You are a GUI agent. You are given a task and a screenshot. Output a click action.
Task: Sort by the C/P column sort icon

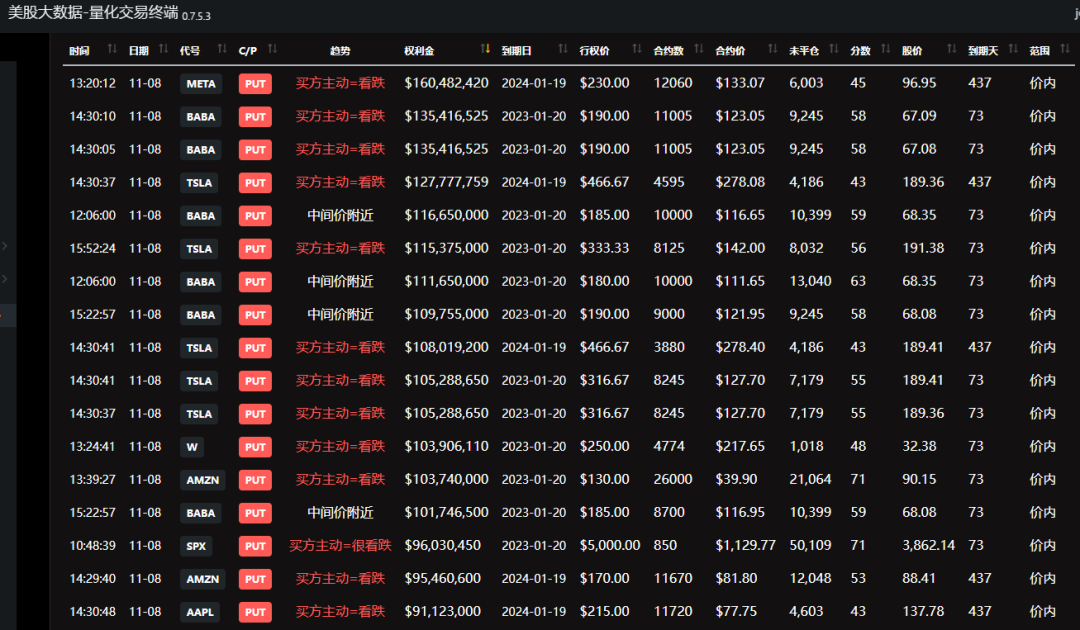tap(272, 49)
